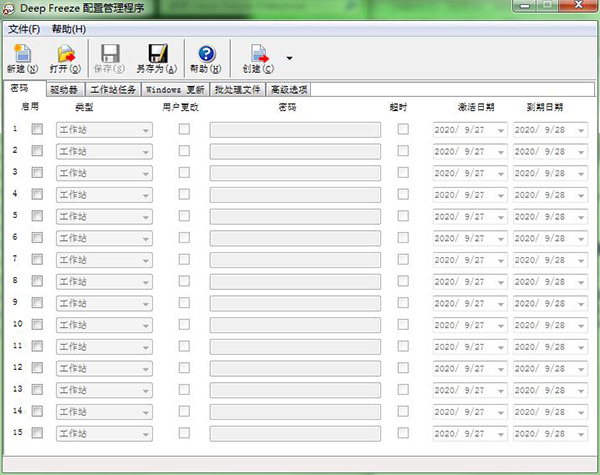Toggle 超时 checkbox in row 9
The height and width of the screenshot is (475, 600).
click(x=403, y=303)
